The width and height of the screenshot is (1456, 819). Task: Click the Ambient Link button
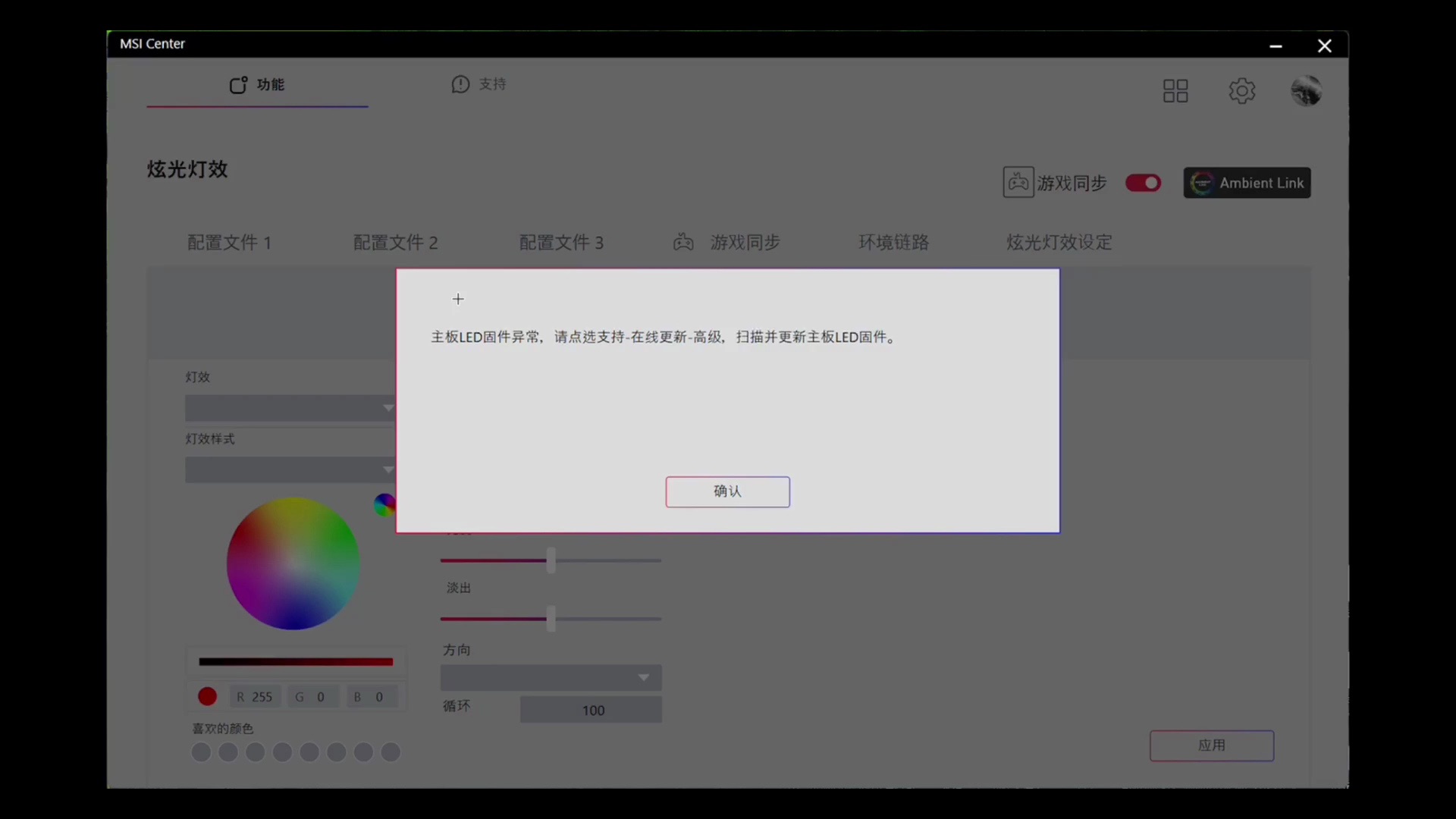click(x=1247, y=183)
